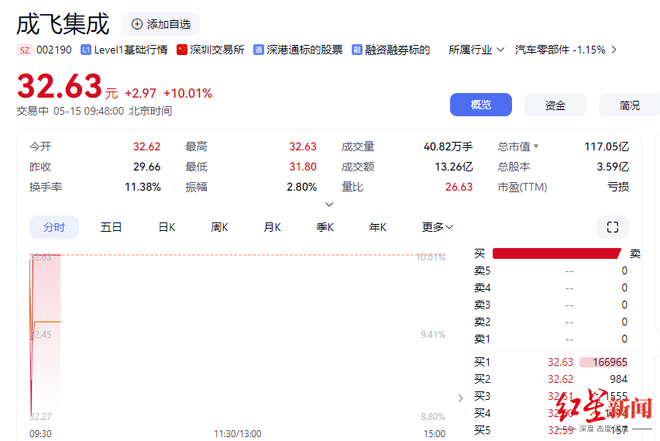Switch to the 分时 chart tab
660x441 pixels.
pos(54,227)
